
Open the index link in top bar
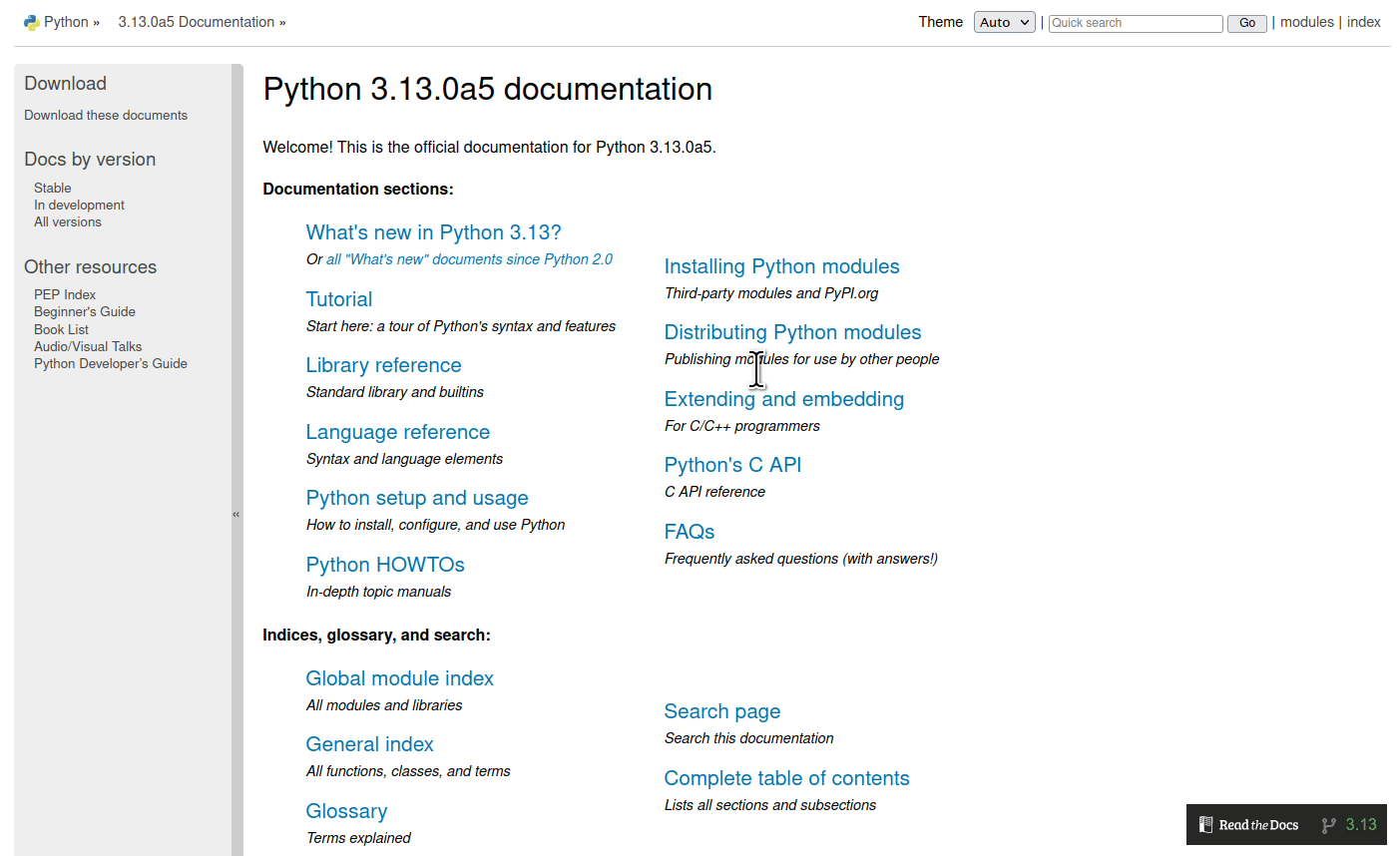click(x=1363, y=22)
